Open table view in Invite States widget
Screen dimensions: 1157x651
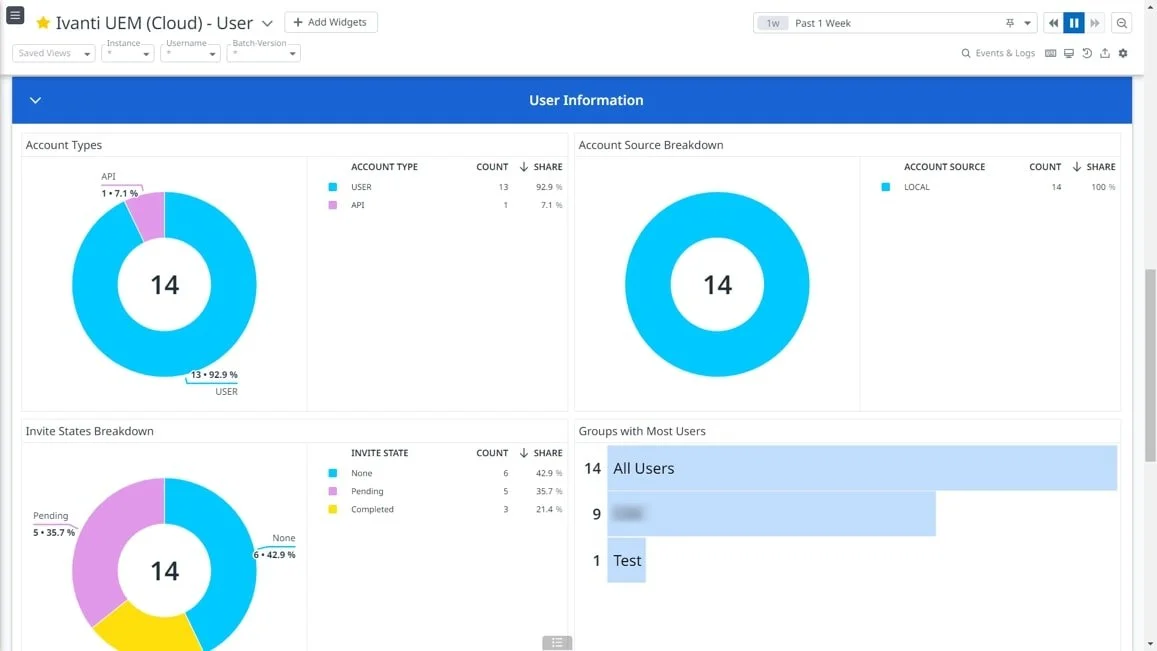(557, 643)
